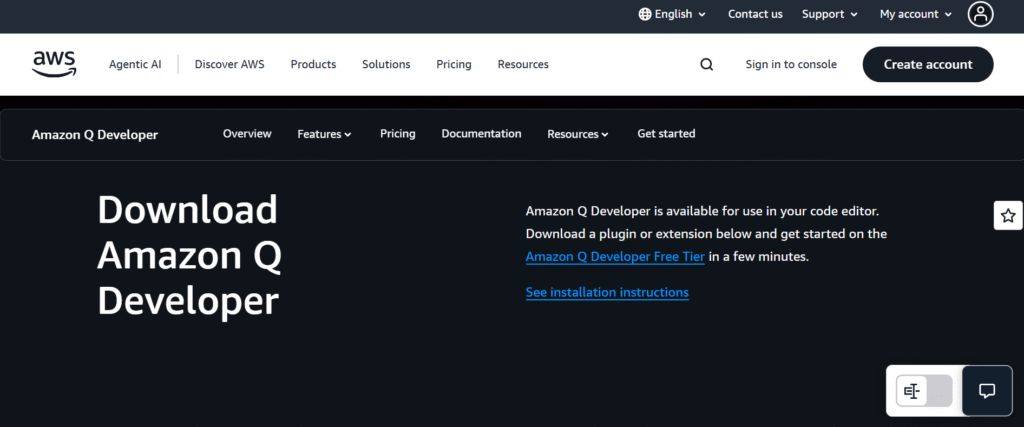
Task: Click the Amazon Q Developer title
Action: point(95,135)
